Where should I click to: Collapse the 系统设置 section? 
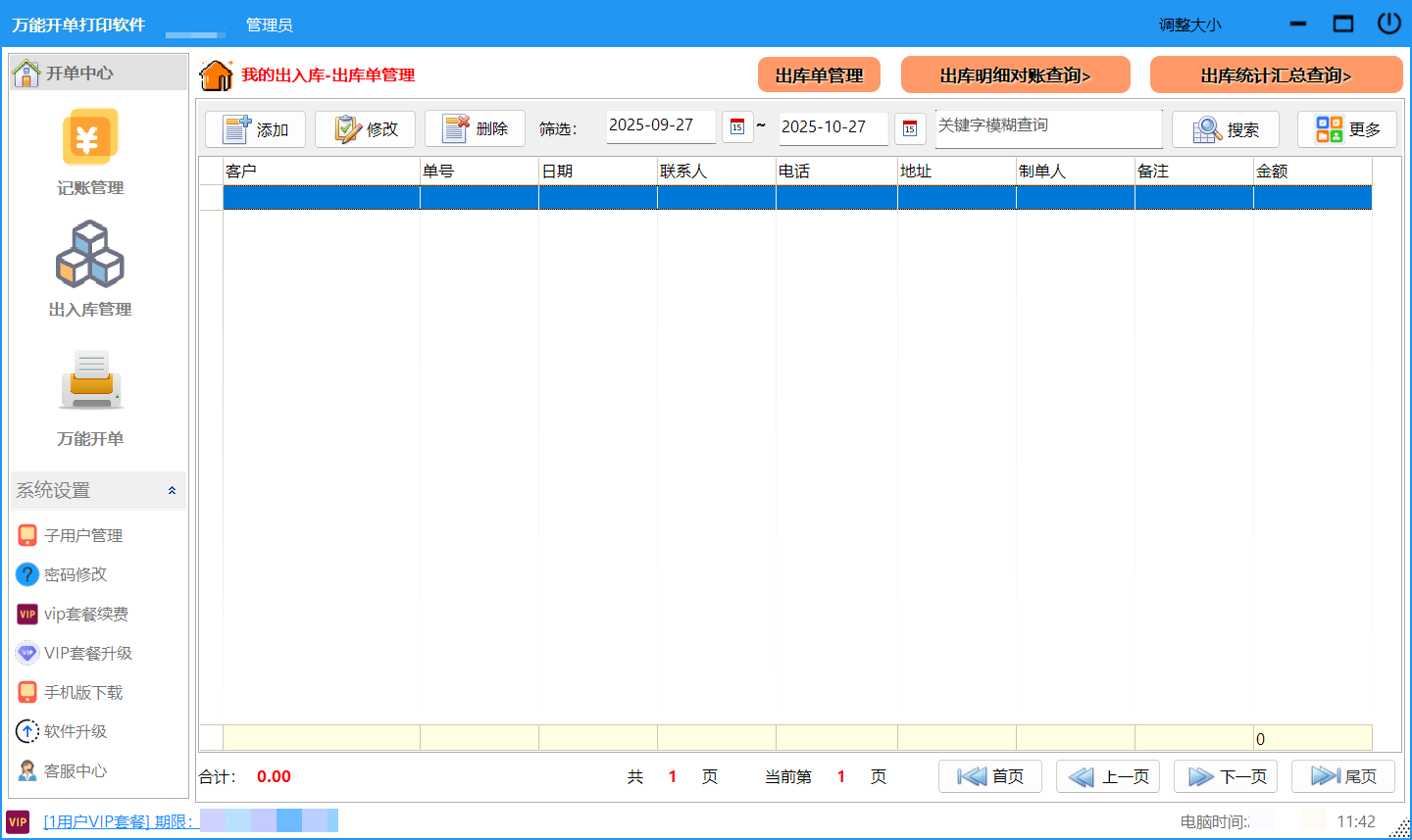click(172, 490)
